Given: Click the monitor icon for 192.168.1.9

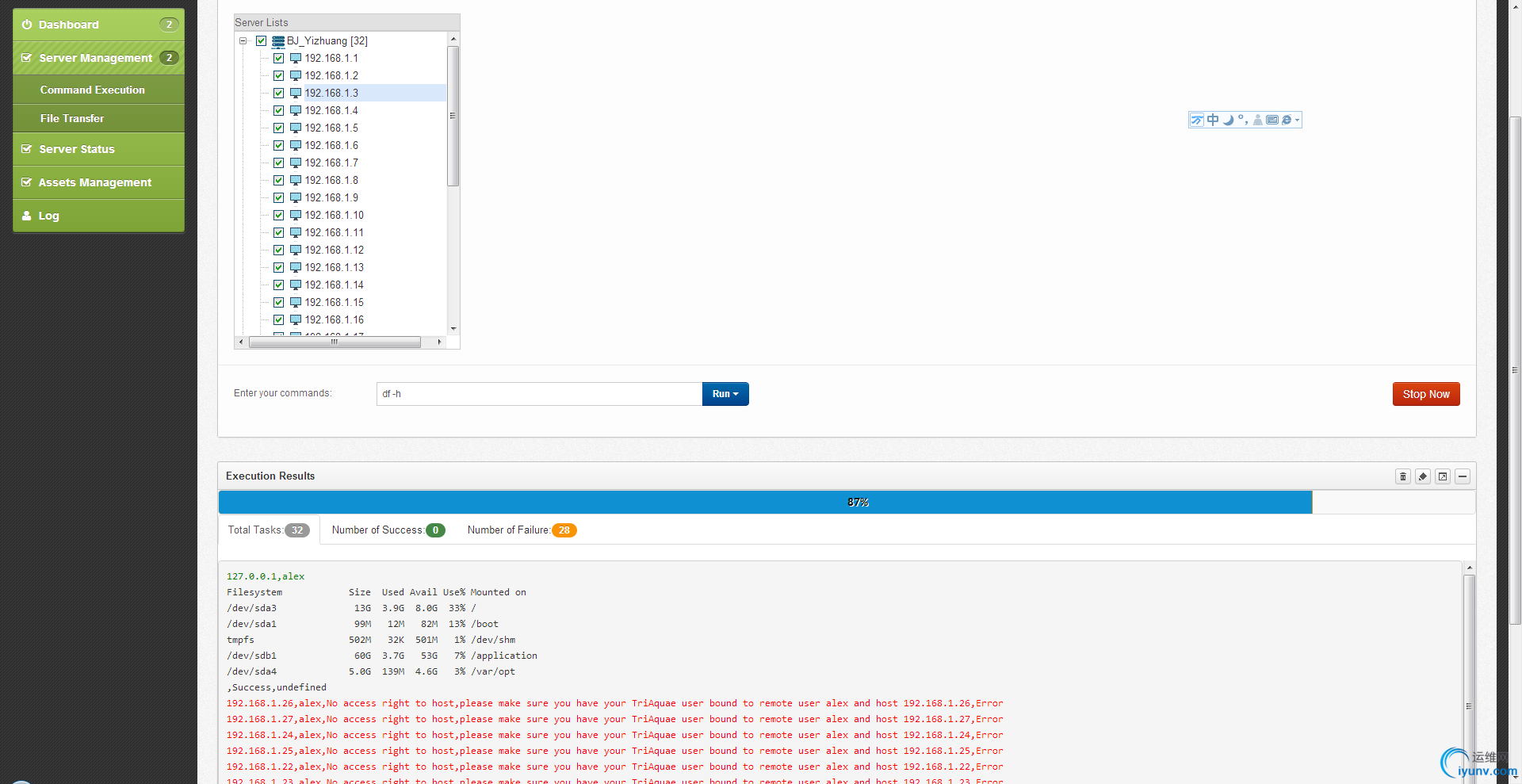Looking at the screenshot, I should tap(296, 198).
